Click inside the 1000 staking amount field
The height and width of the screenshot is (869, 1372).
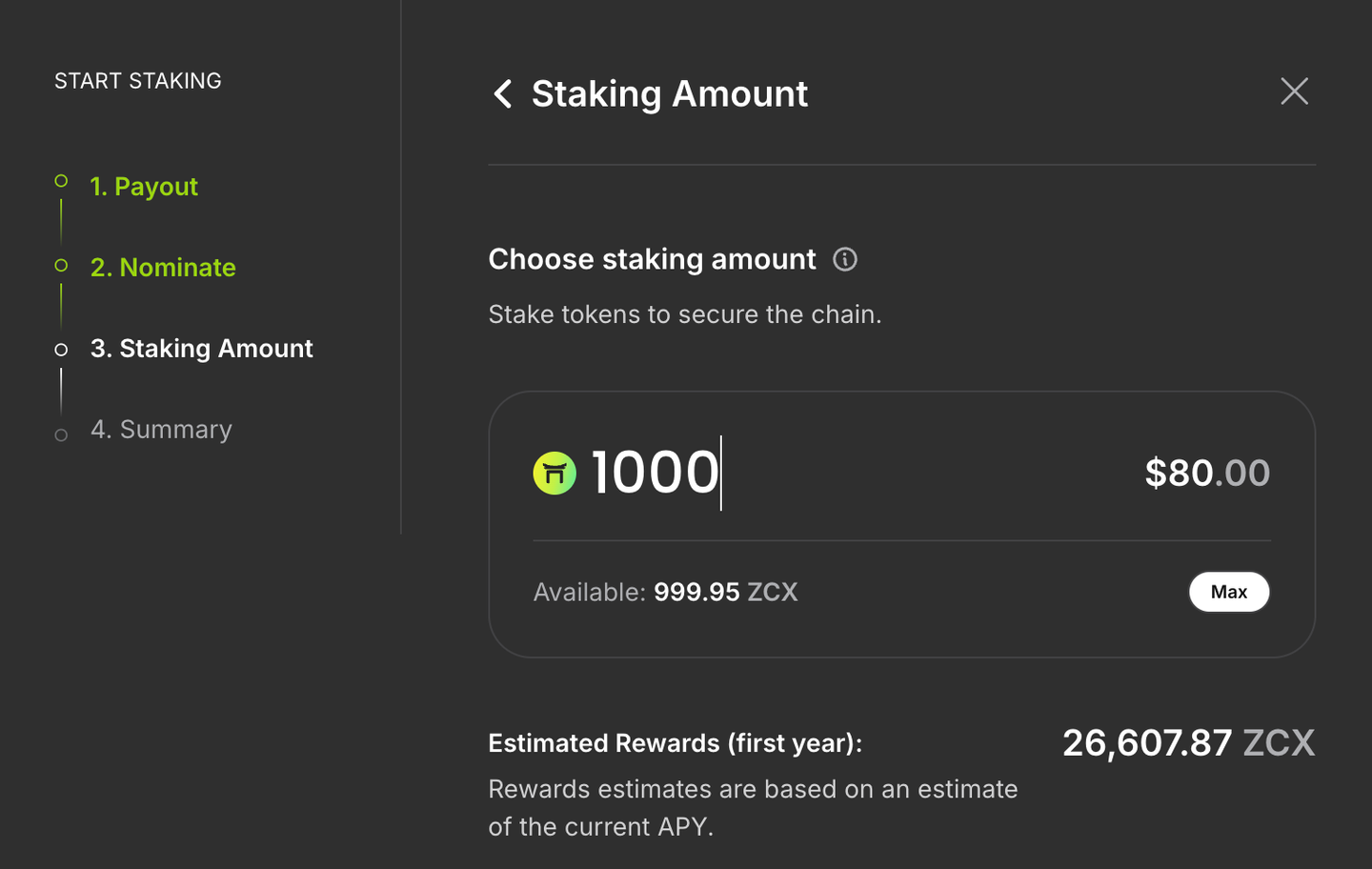(x=656, y=473)
